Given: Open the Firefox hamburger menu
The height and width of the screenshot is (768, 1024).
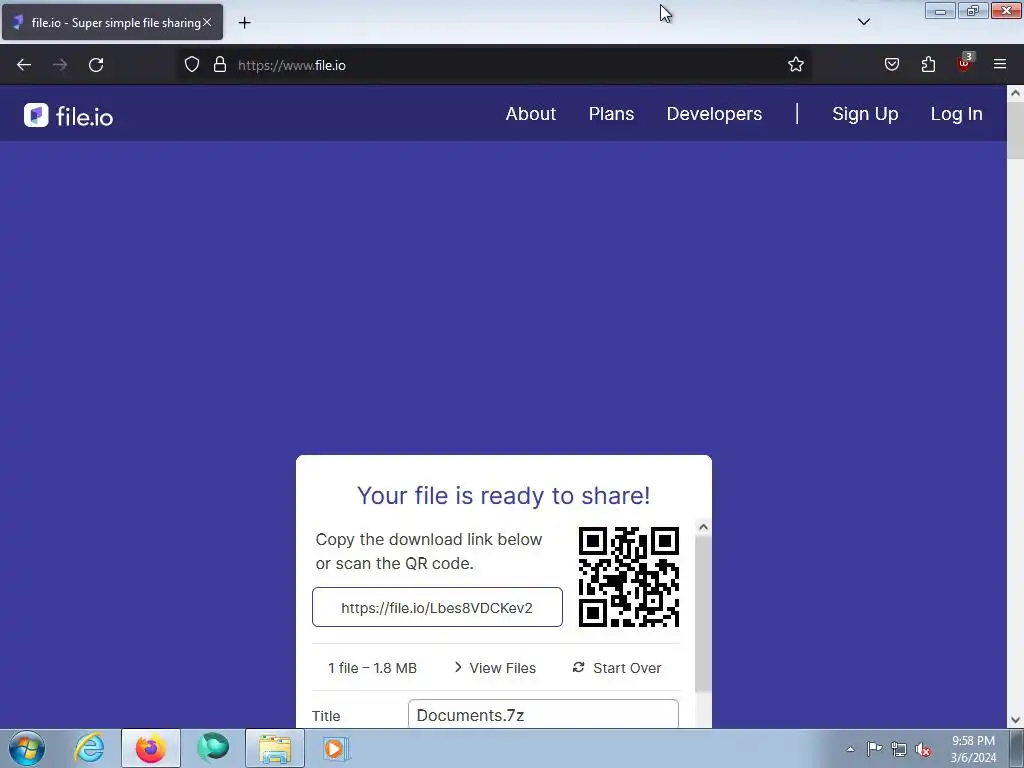Looking at the screenshot, I should coord(1000,64).
